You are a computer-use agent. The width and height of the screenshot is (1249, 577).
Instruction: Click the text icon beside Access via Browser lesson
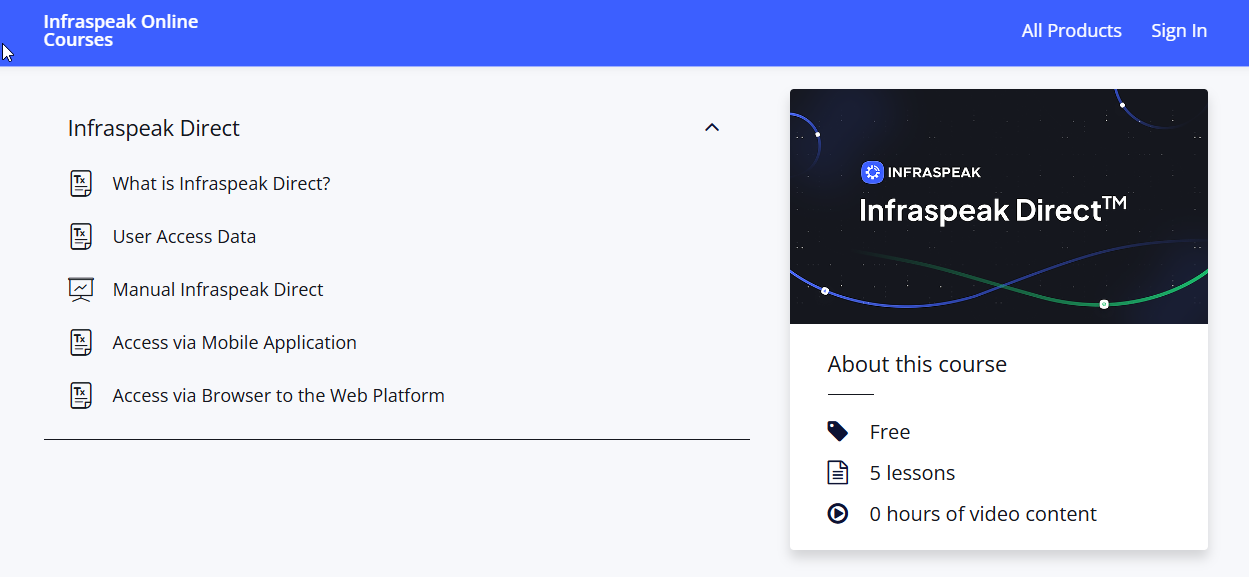[81, 396]
